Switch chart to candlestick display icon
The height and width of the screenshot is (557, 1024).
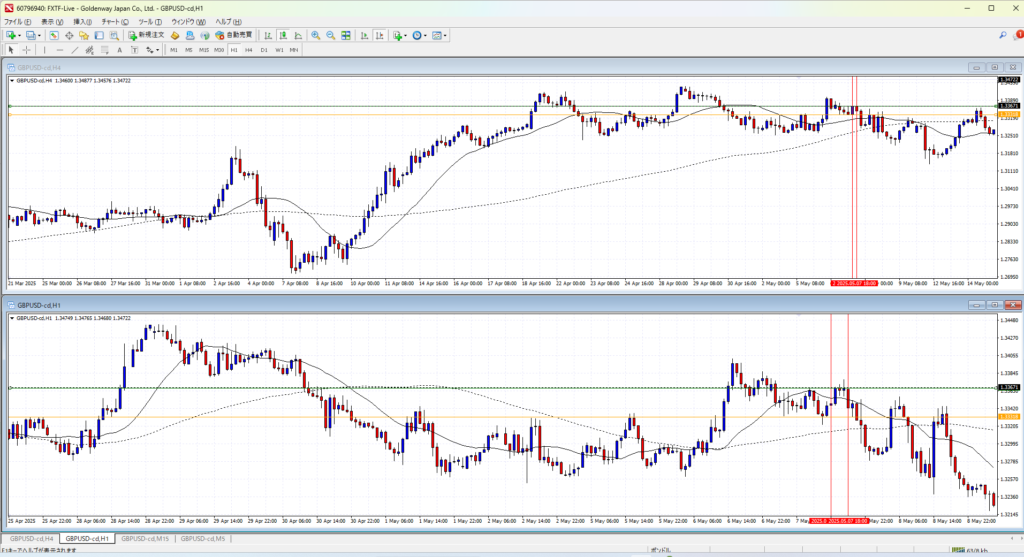coord(283,35)
